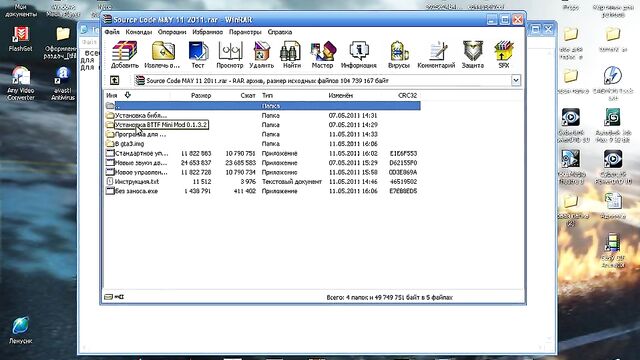This screenshot has height=360, width=640.
Task: Open the Просмотр (View) toolbar icon
Action: (230, 55)
